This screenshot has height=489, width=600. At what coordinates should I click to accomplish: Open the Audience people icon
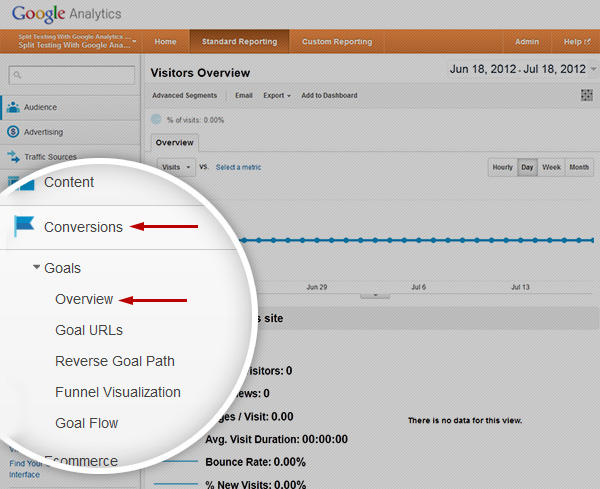coord(13,107)
